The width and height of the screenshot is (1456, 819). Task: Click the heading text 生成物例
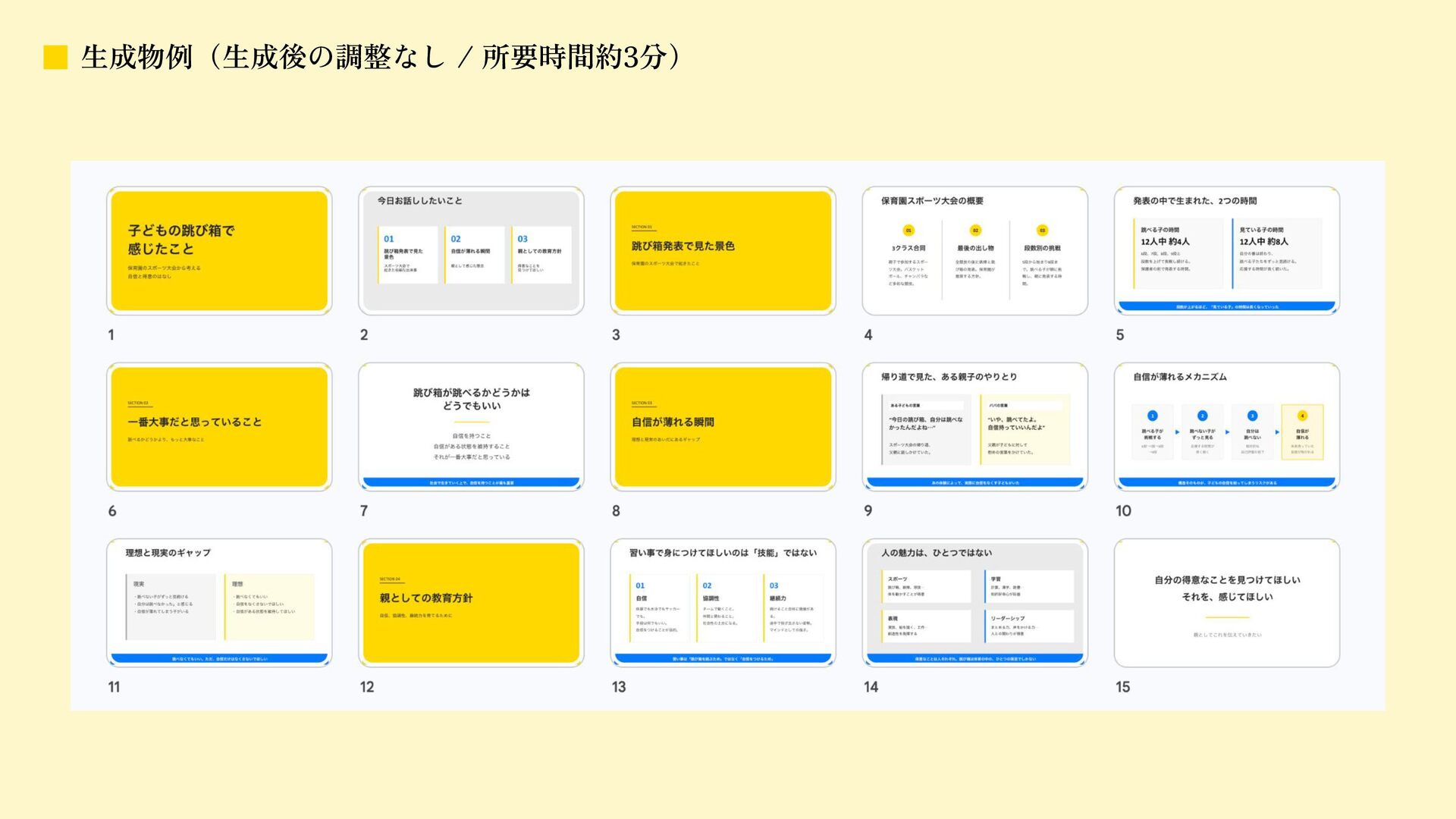coord(136,58)
